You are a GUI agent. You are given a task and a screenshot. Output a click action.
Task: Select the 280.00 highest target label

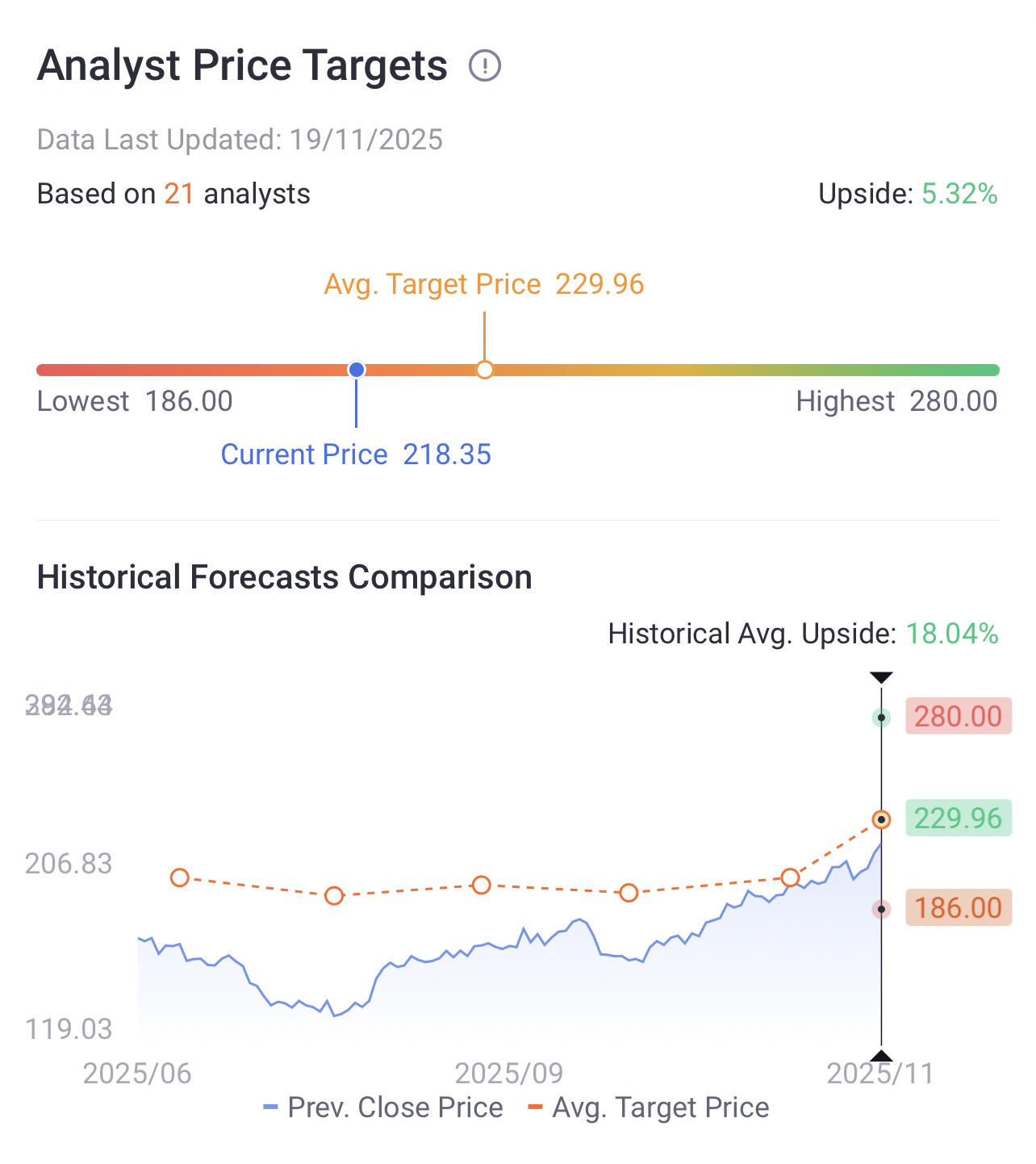[958, 716]
